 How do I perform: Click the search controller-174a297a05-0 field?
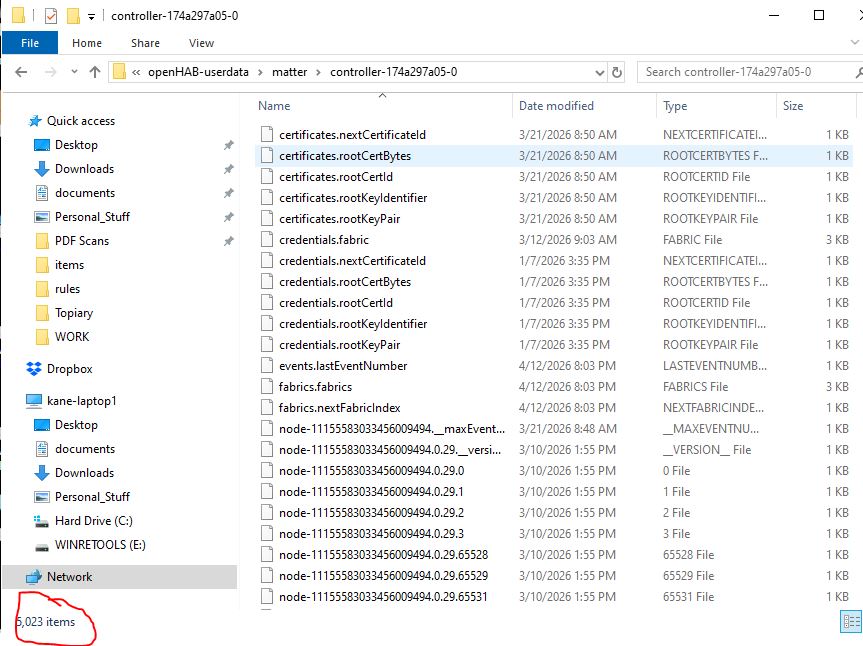pos(749,72)
